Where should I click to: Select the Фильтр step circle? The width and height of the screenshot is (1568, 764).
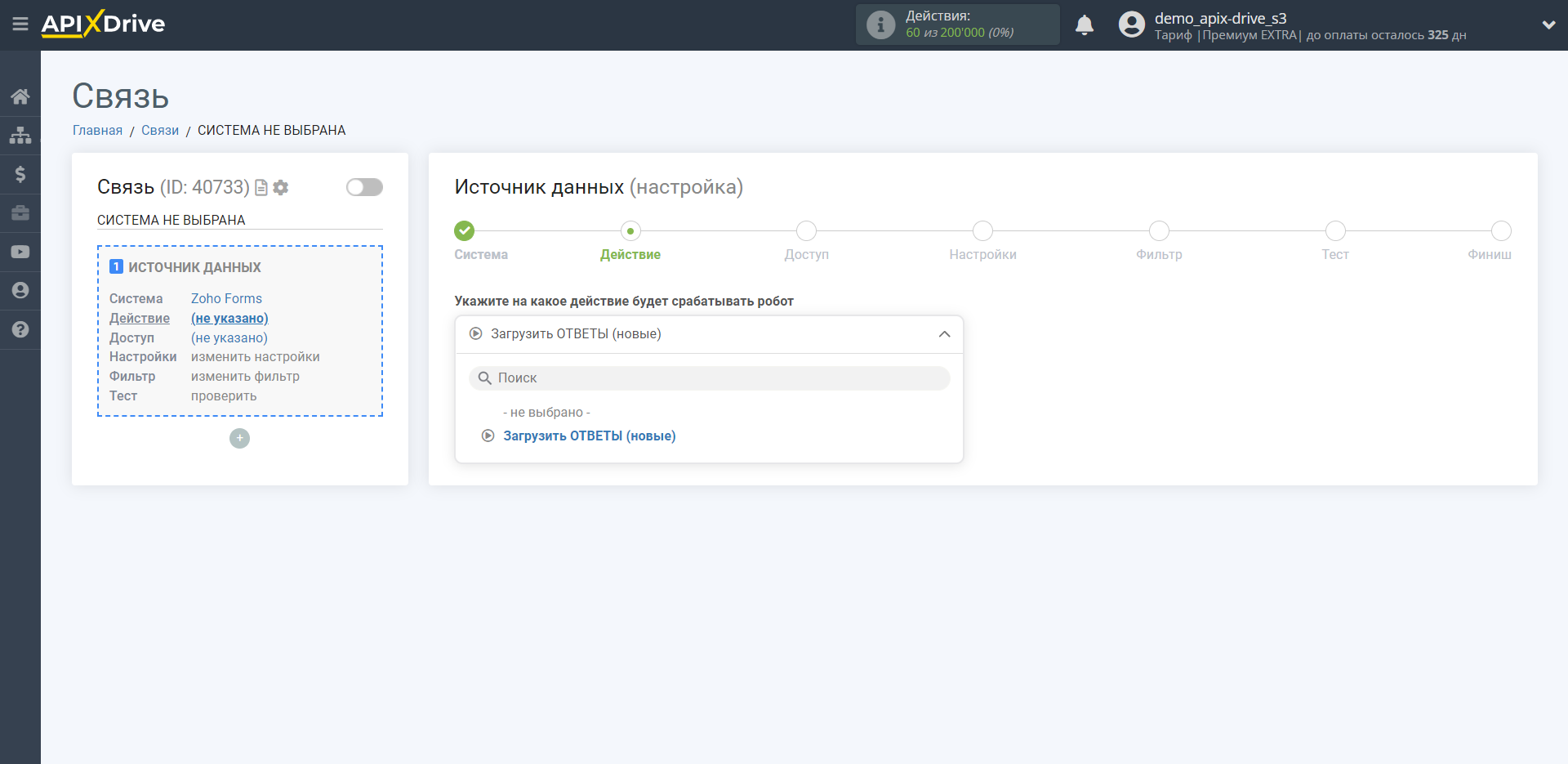[1159, 231]
